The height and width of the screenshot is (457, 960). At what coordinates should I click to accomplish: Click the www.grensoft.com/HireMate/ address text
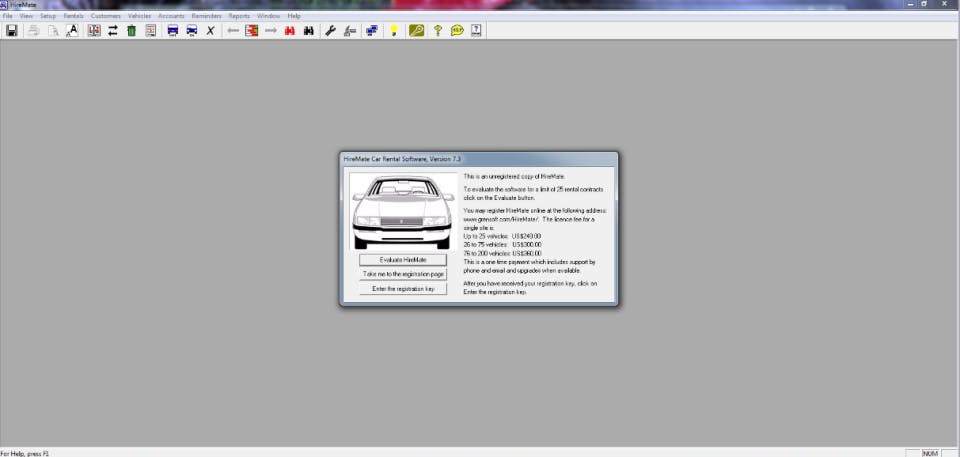tap(502, 219)
